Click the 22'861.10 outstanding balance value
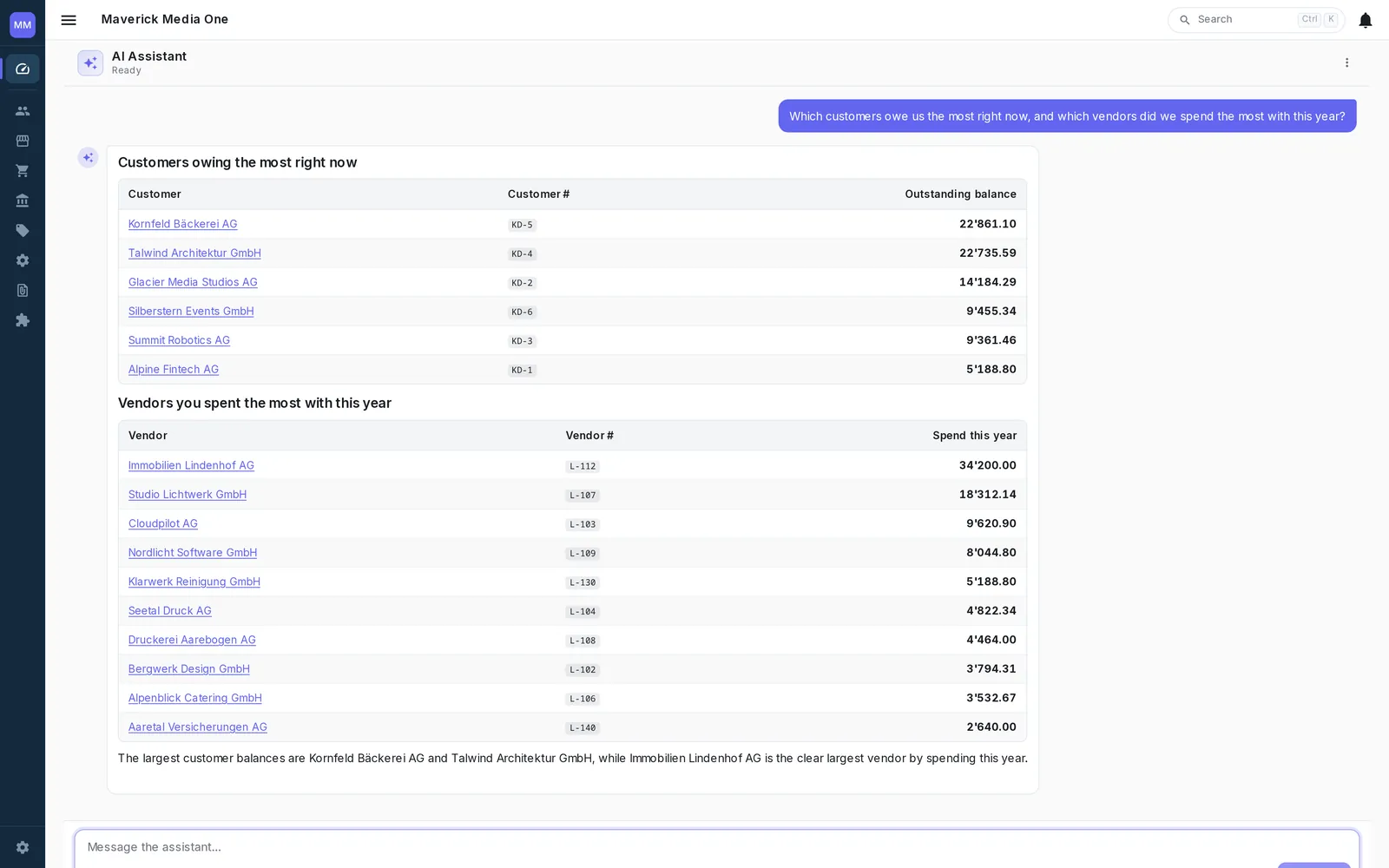The height and width of the screenshot is (868, 1389). coord(988,224)
